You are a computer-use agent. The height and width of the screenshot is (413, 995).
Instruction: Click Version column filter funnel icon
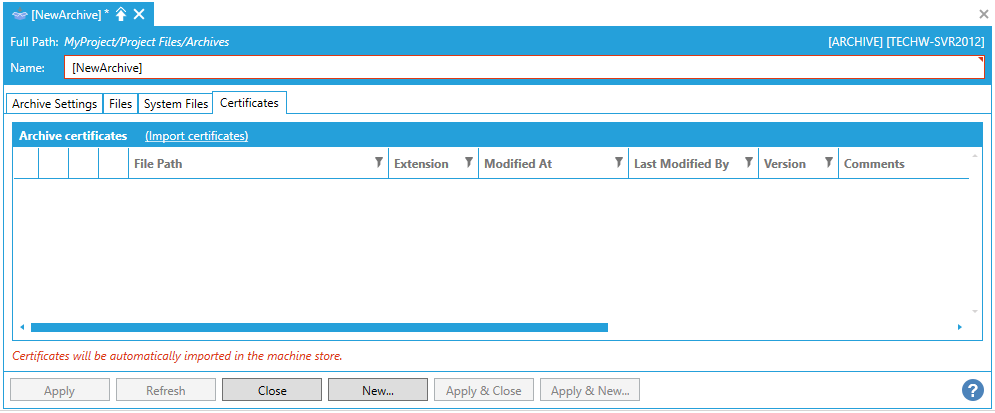pyautogui.click(x=828, y=163)
